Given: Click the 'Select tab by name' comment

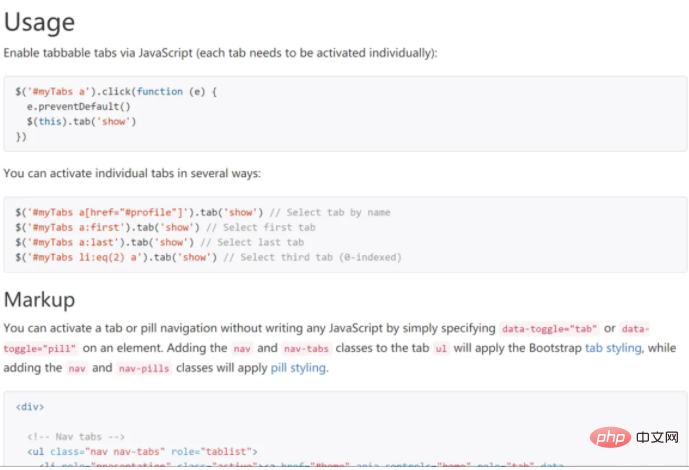Looking at the screenshot, I should pos(330,212).
